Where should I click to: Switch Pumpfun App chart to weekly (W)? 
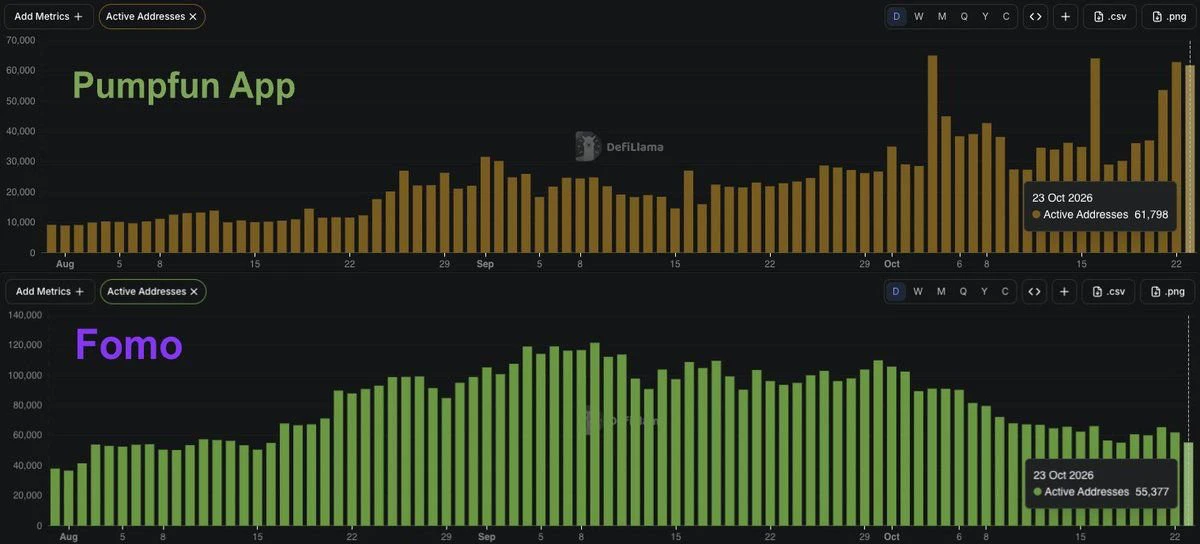coord(918,16)
